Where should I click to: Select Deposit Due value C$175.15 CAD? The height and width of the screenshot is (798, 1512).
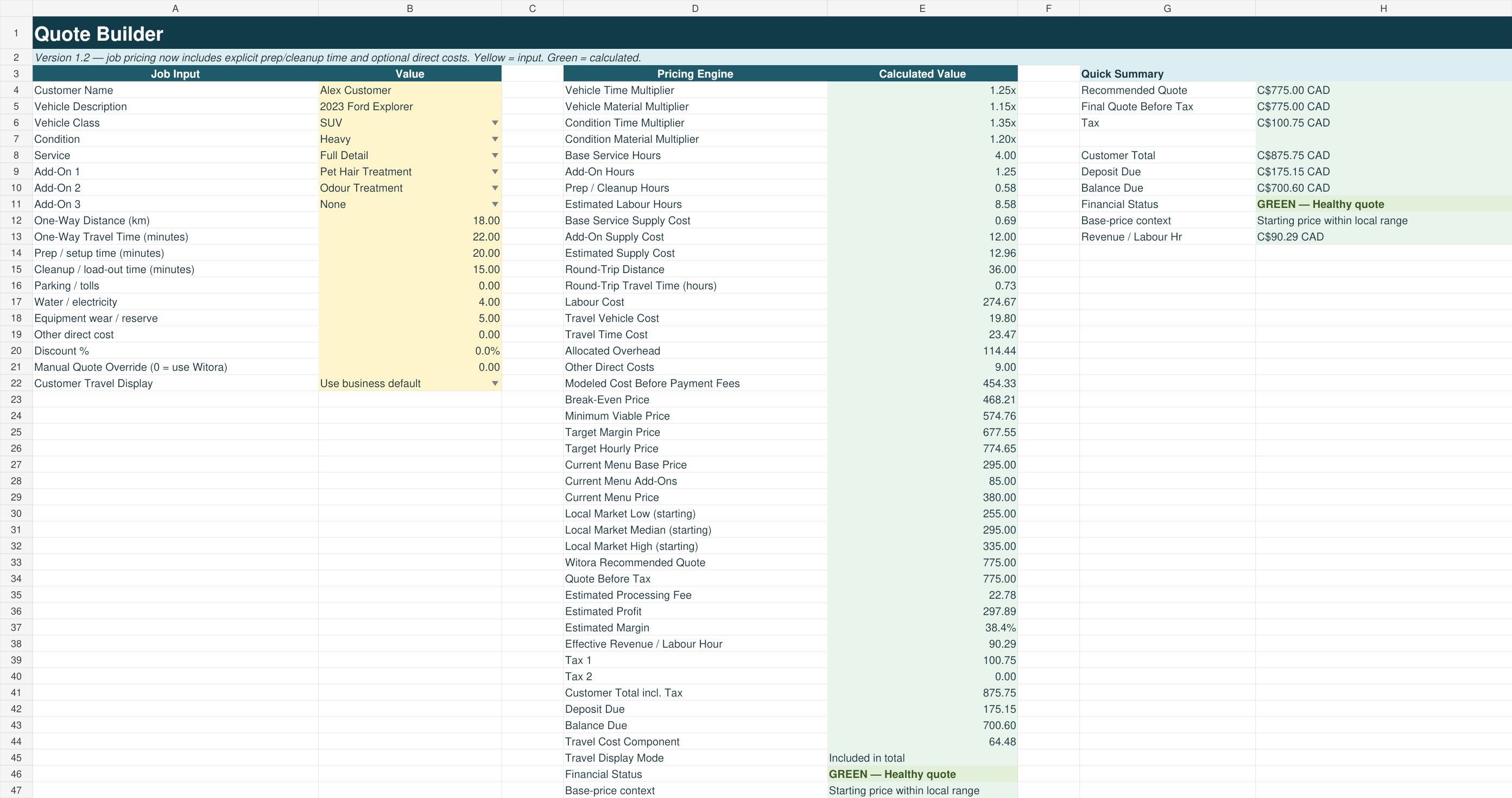(1383, 172)
